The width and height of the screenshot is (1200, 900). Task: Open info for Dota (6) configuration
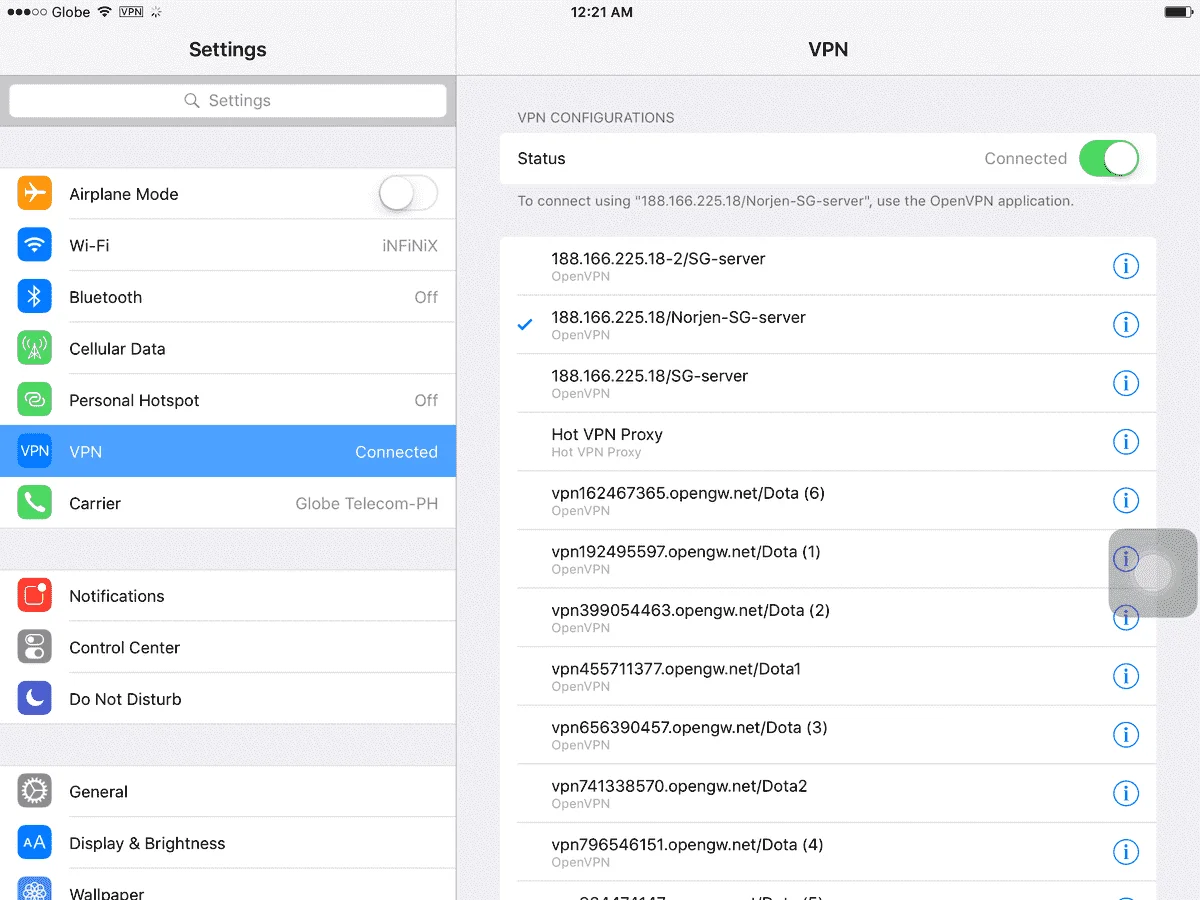point(1126,501)
